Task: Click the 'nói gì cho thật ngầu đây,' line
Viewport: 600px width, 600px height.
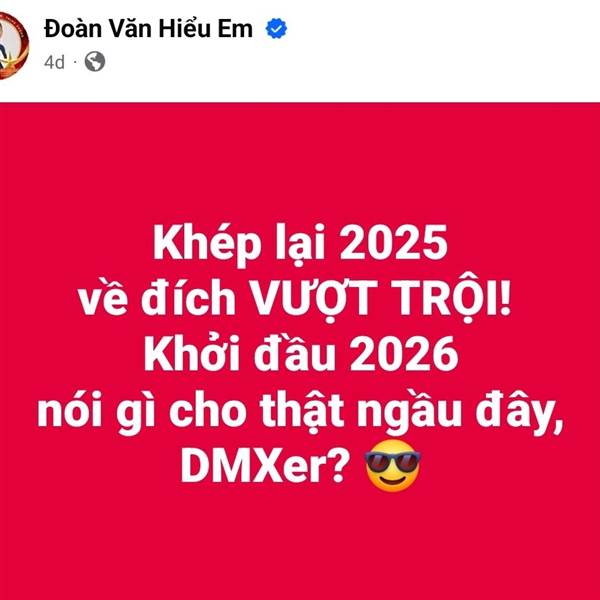Action: coord(300,412)
